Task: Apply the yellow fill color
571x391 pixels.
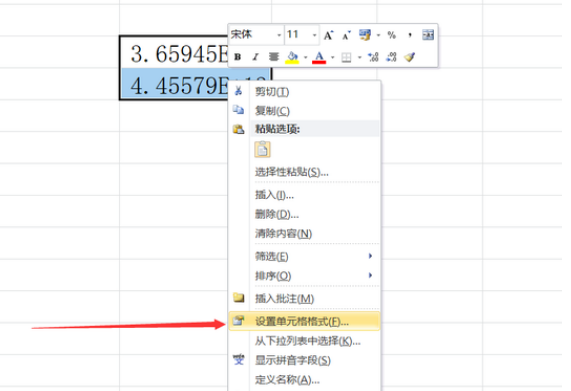Action: coord(292,57)
